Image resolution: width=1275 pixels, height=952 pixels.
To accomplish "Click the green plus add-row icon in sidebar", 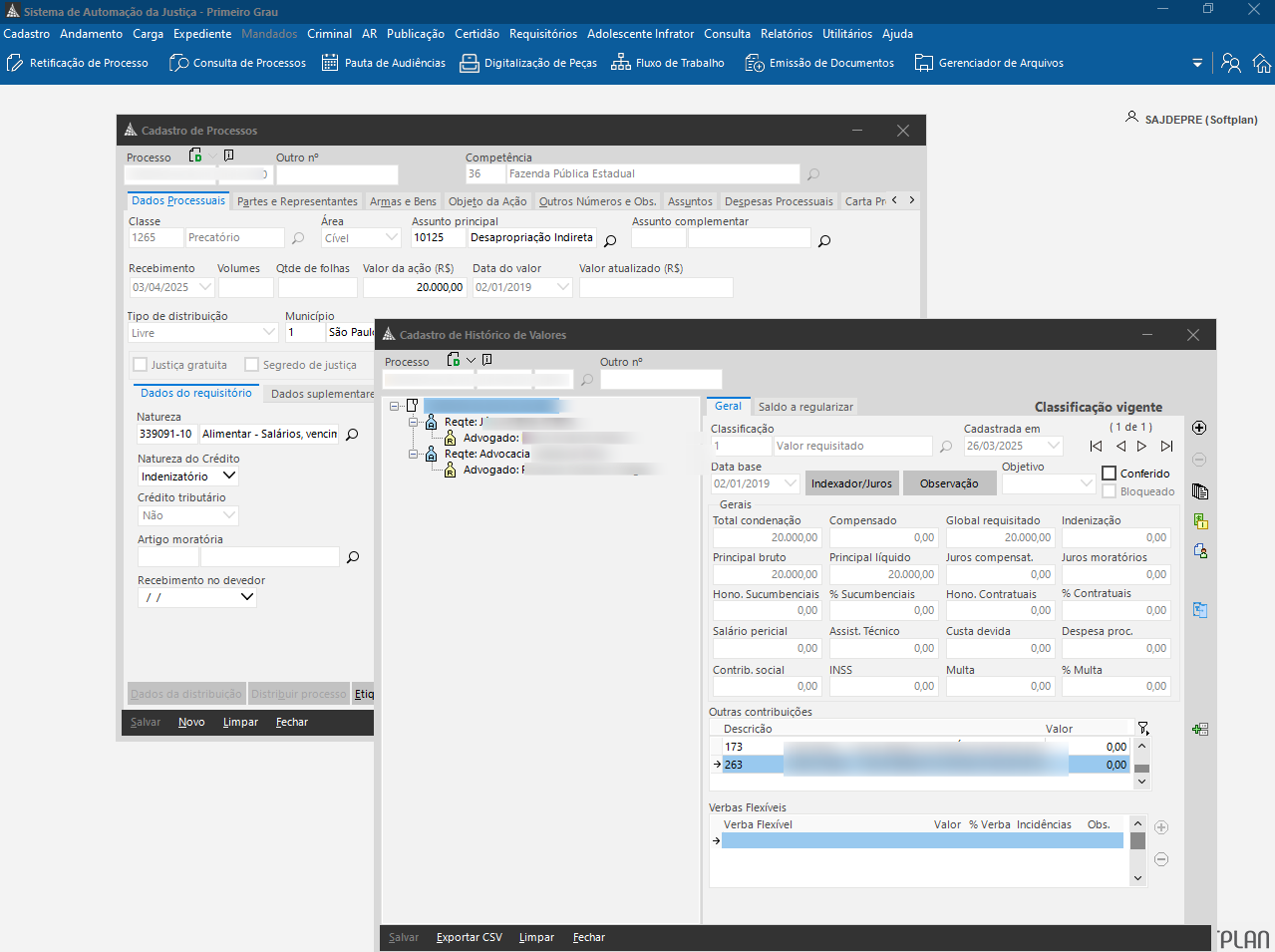I will tap(1200, 730).
